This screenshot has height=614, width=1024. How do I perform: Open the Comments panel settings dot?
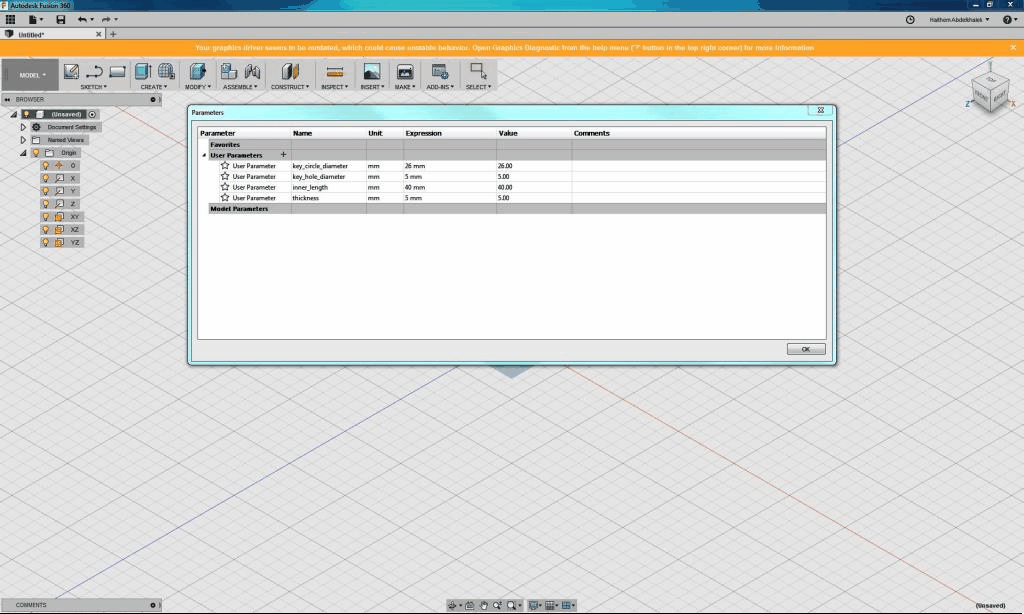pos(153,606)
